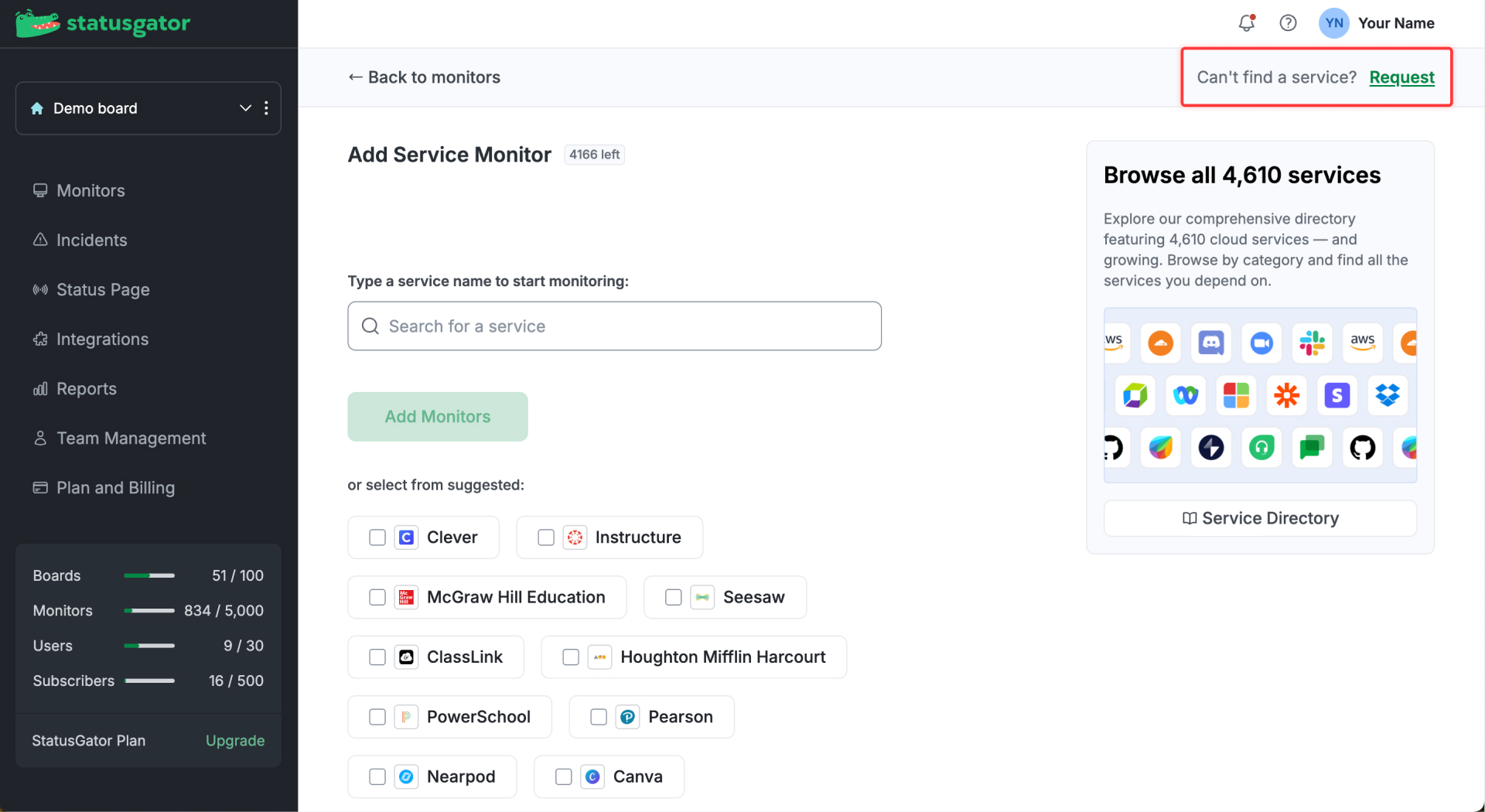The width and height of the screenshot is (1485, 812).
Task: Click the Subscribers 16 / 500 count
Action: point(236,681)
